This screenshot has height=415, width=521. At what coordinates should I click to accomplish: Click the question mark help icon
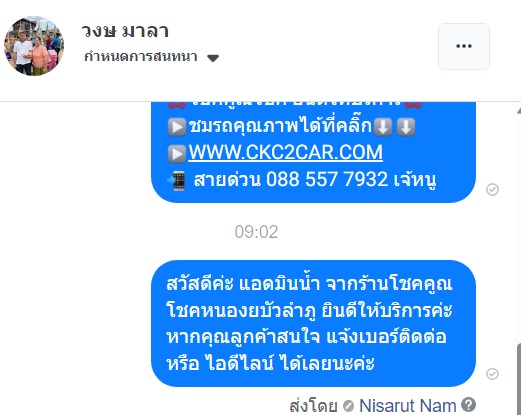click(x=468, y=405)
